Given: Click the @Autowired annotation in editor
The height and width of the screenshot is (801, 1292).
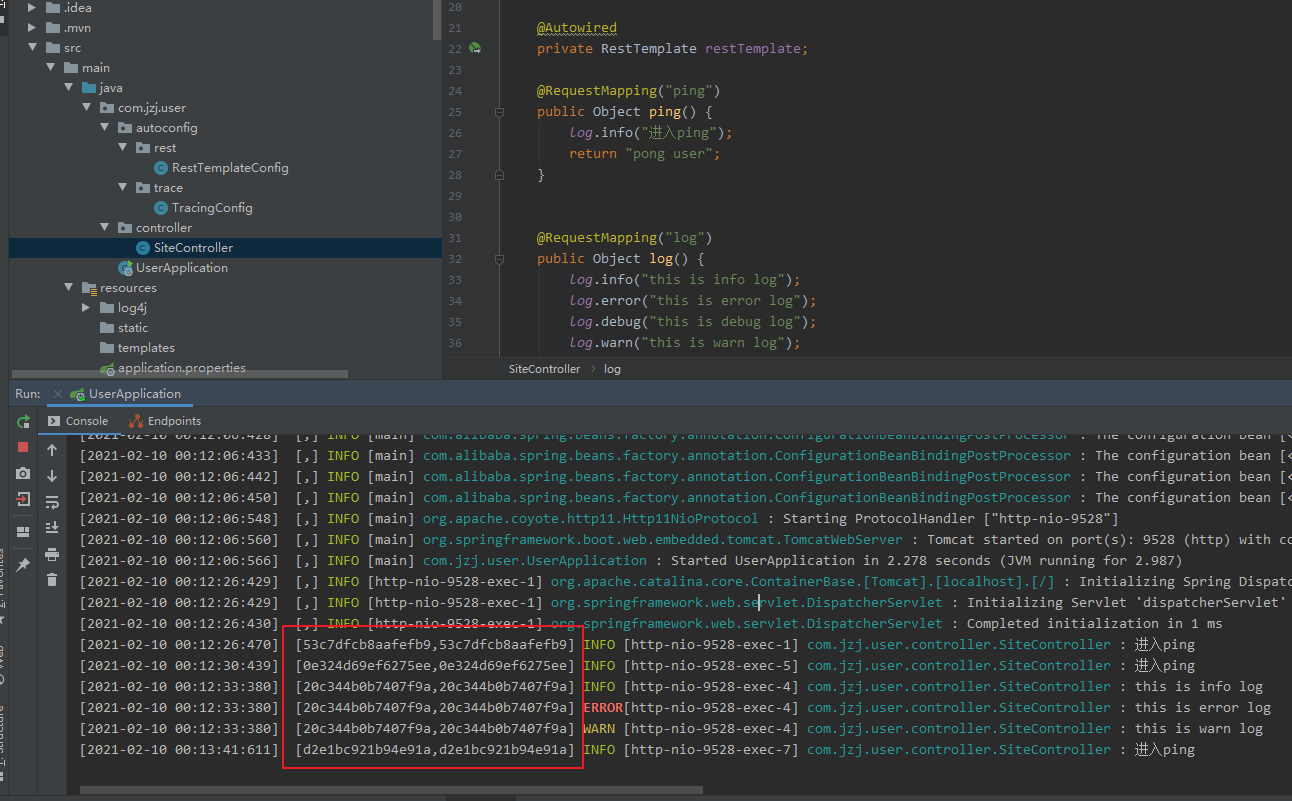Looking at the screenshot, I should (577, 28).
